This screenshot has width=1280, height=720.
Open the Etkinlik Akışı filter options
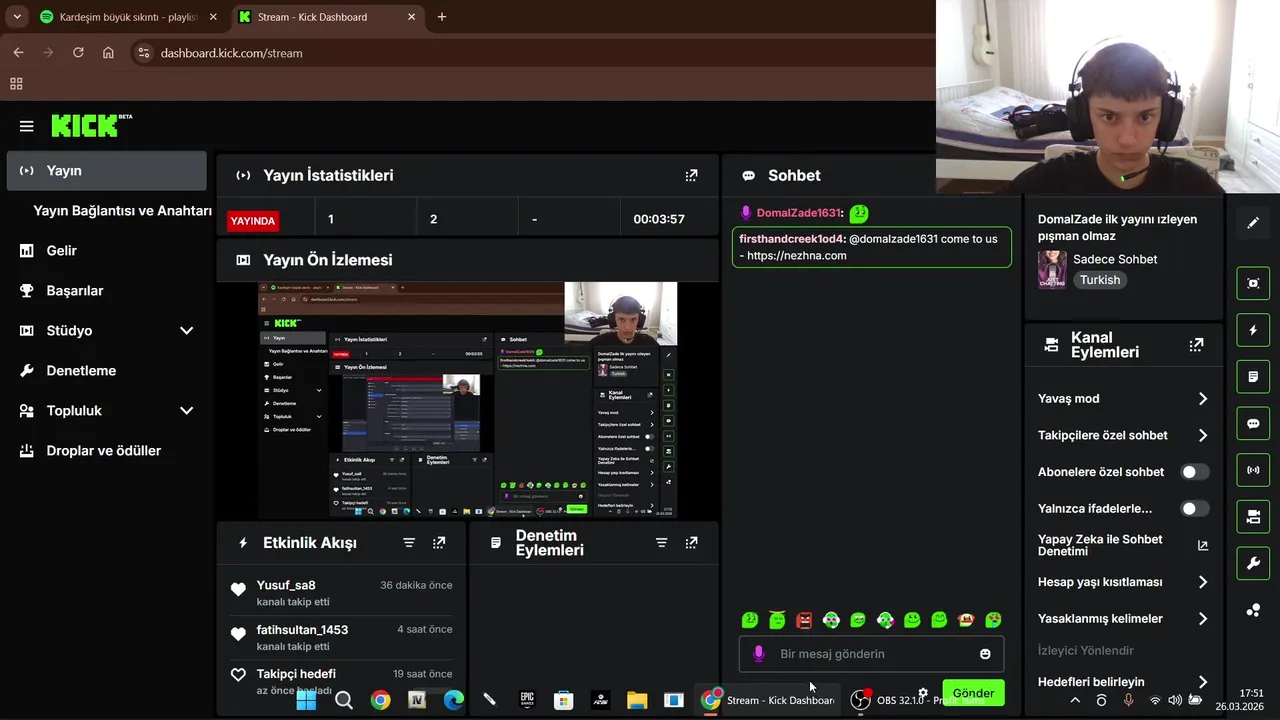coord(409,542)
